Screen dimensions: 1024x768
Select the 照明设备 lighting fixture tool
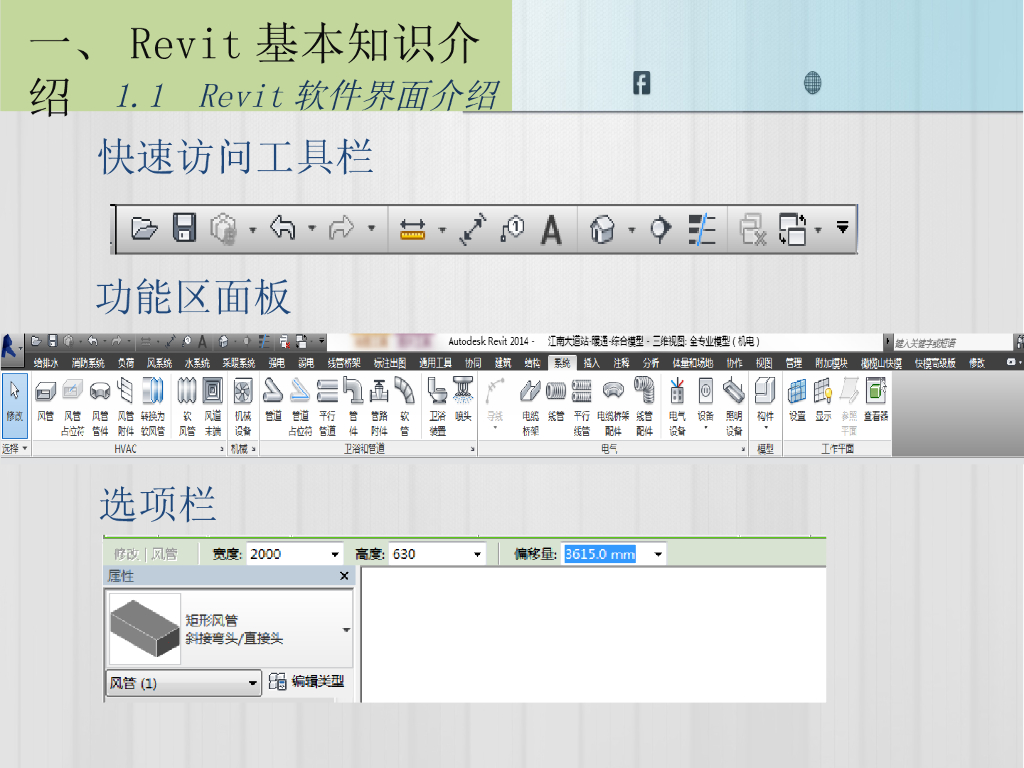[734, 400]
